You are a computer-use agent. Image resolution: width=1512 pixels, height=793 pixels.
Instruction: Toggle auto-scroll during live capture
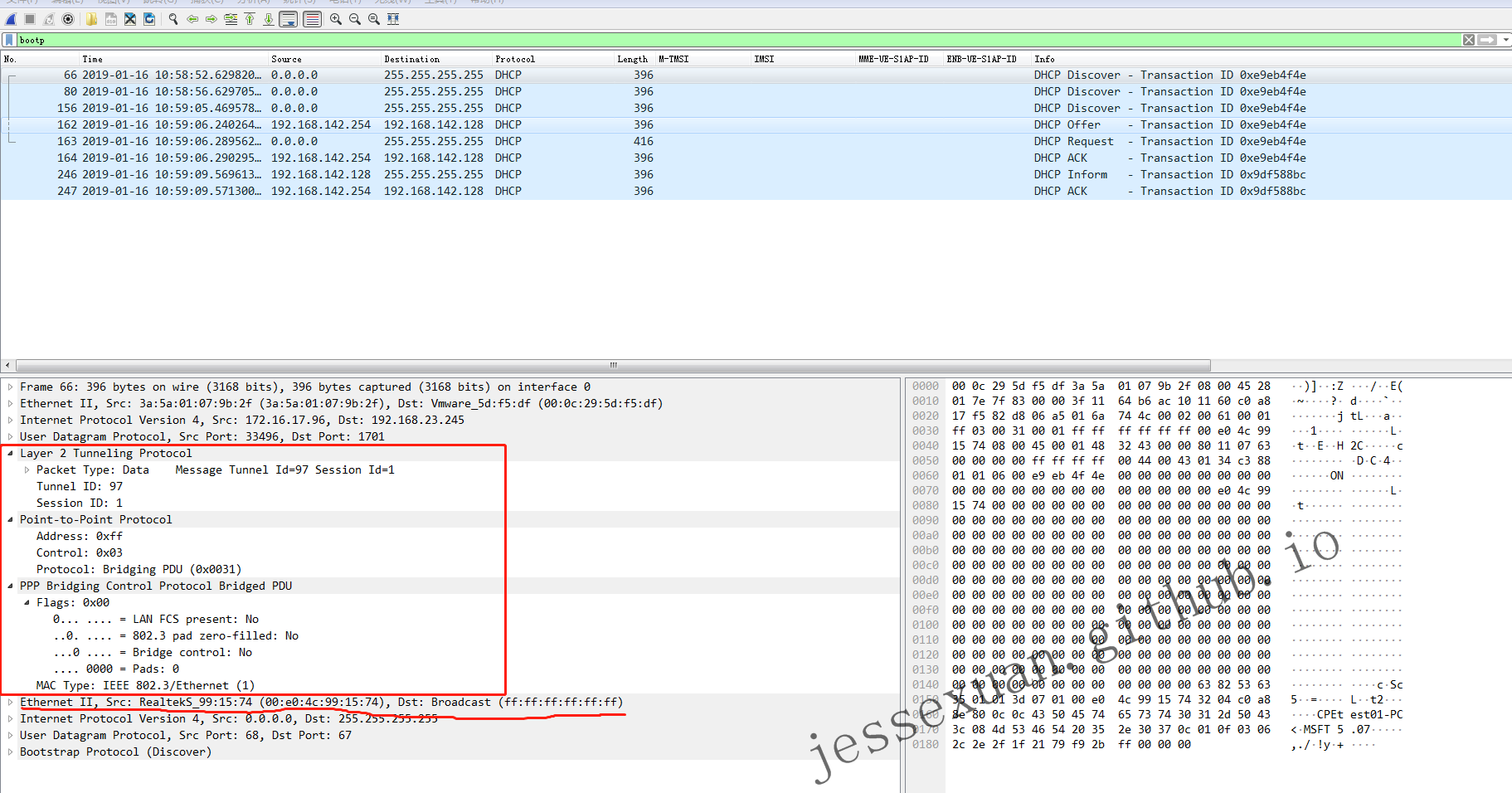[x=289, y=19]
